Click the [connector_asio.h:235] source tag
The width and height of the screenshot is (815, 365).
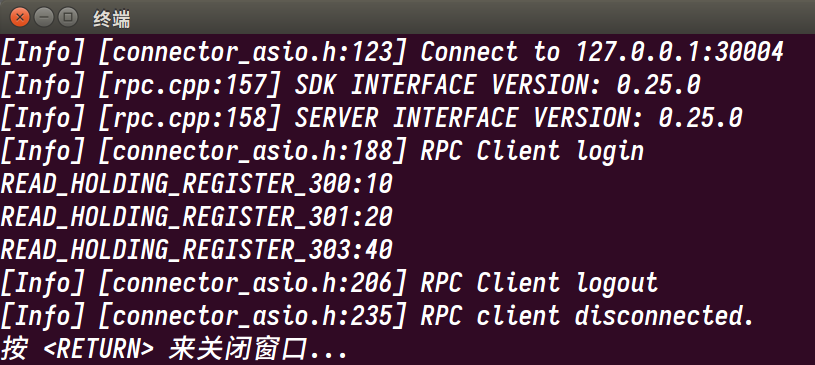252,317
